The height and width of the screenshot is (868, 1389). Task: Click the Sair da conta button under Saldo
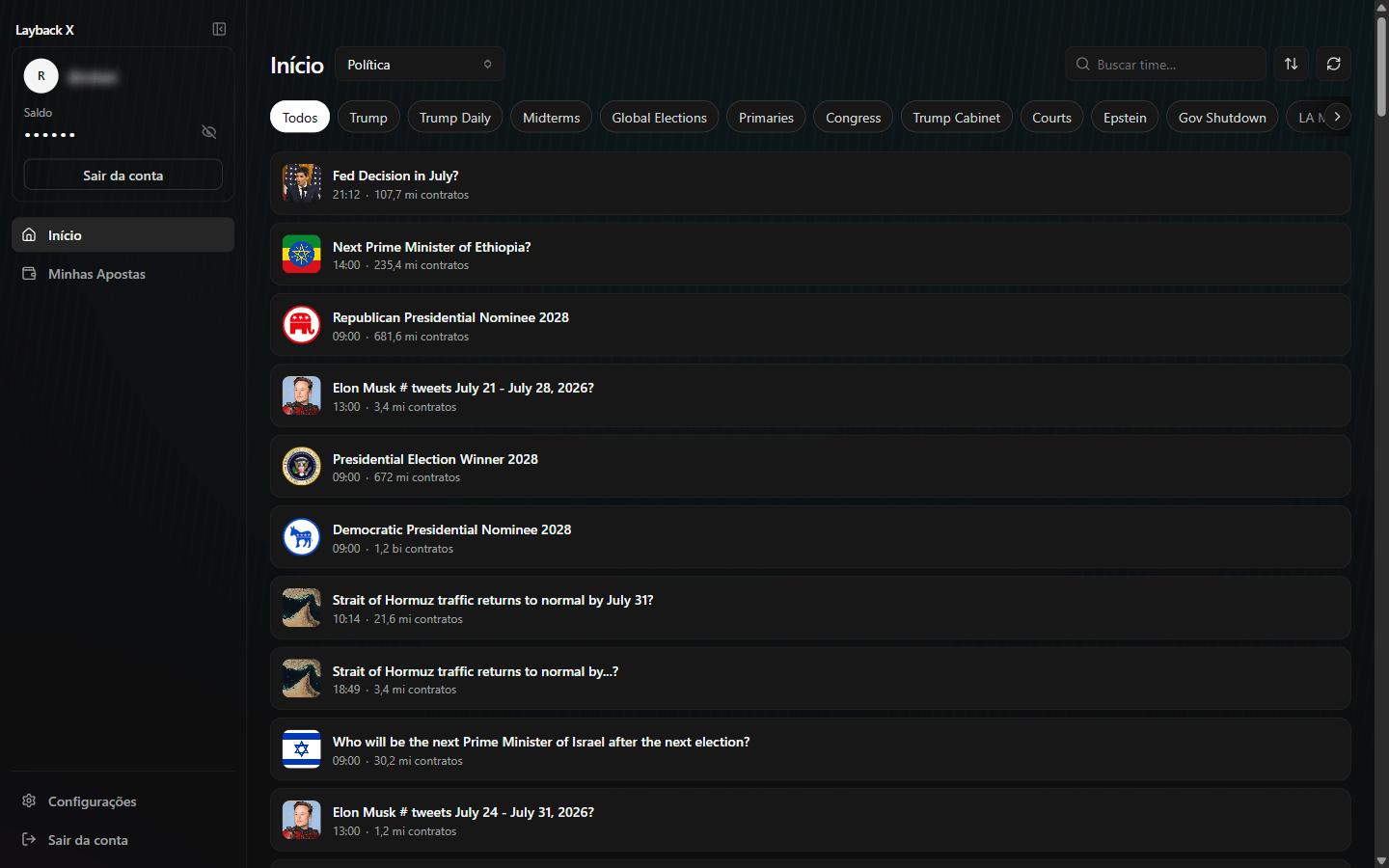(x=123, y=175)
